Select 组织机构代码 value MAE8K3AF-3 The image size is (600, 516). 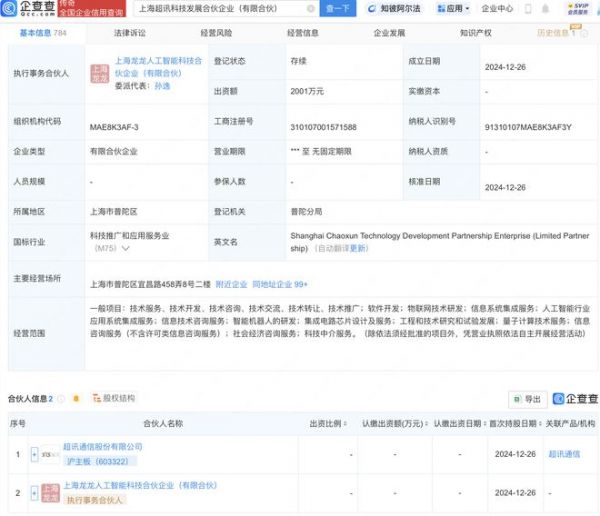coord(114,127)
